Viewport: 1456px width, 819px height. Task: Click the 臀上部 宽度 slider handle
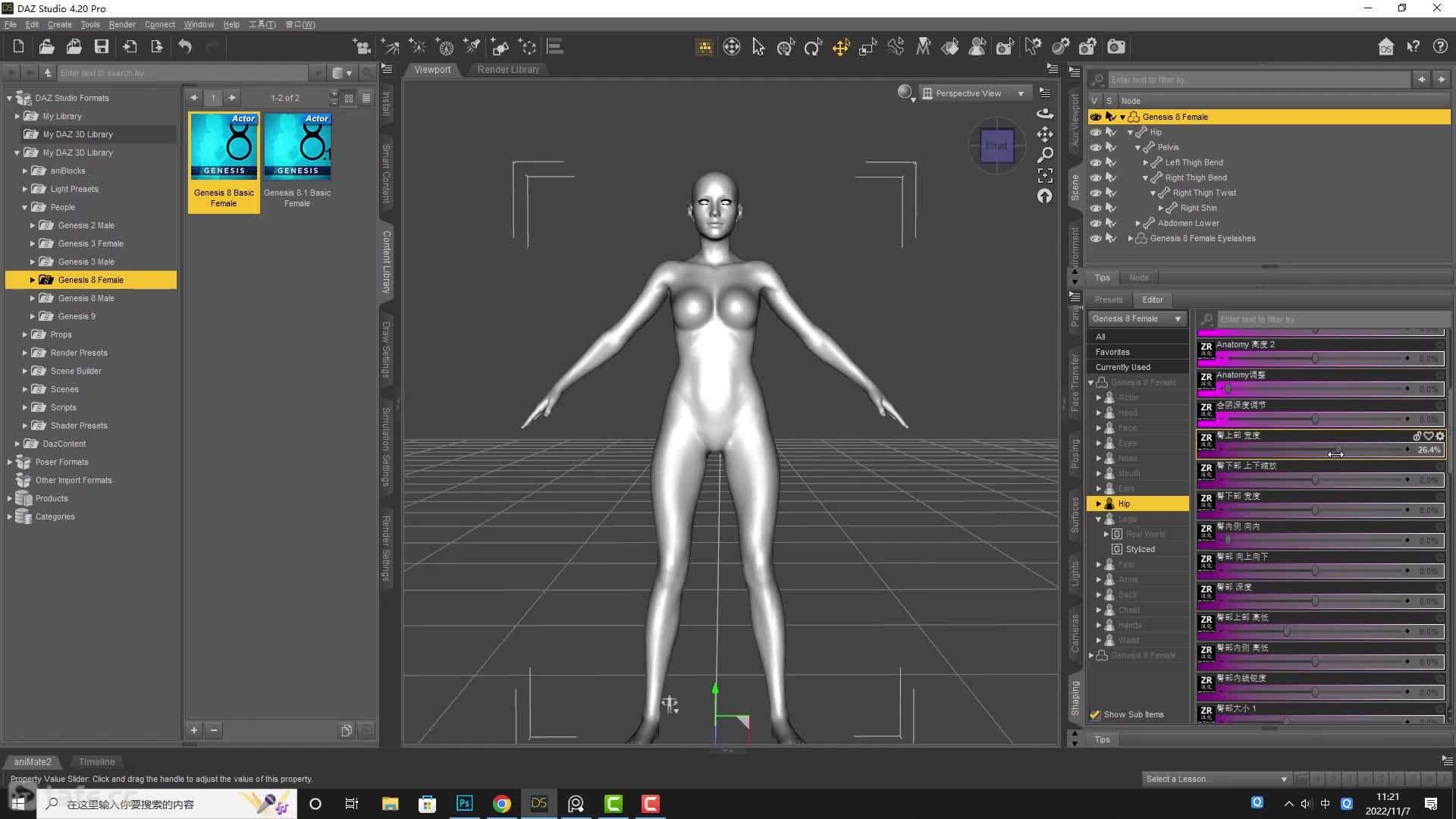tap(1338, 449)
